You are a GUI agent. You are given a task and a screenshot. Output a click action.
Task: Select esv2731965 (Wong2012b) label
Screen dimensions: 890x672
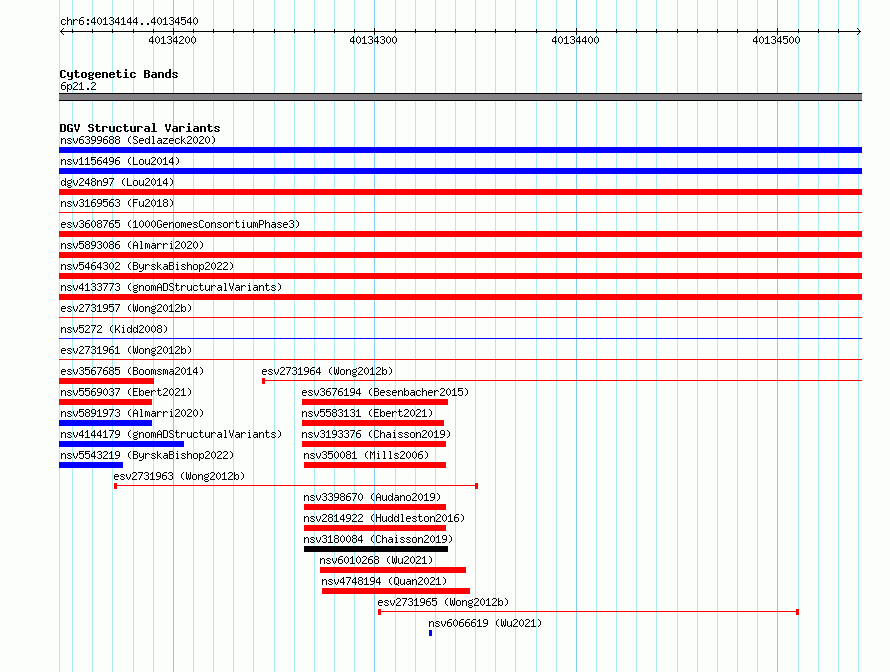click(443, 602)
